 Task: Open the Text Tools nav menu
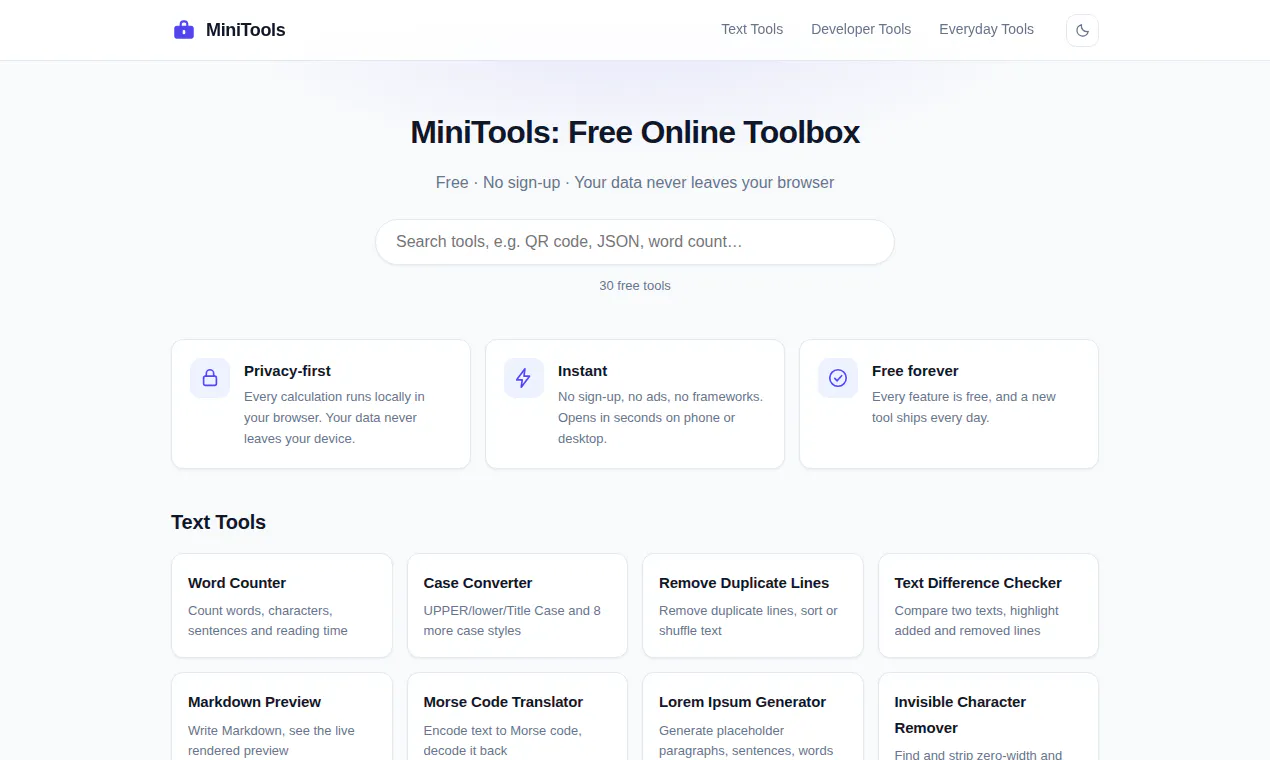pos(752,29)
